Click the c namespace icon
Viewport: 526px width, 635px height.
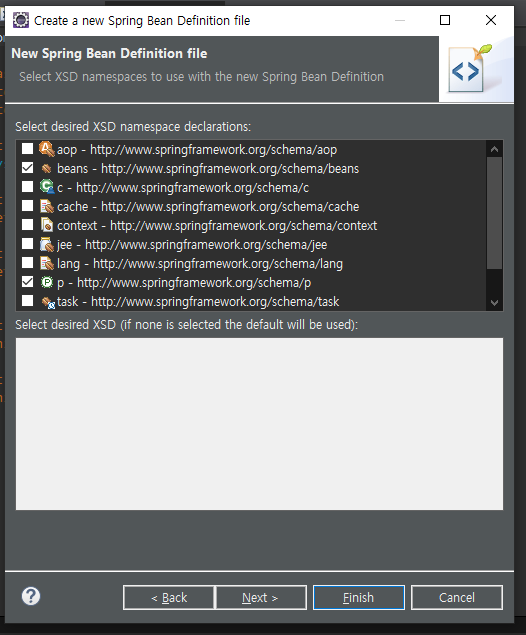(47, 187)
